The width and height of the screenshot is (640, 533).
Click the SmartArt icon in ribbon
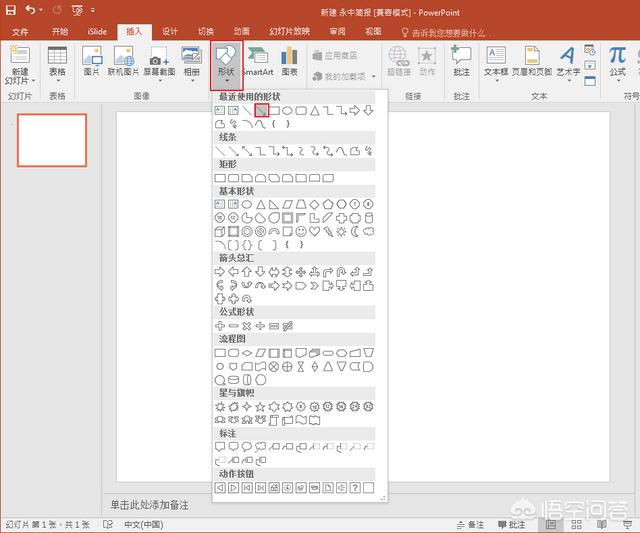[257, 60]
